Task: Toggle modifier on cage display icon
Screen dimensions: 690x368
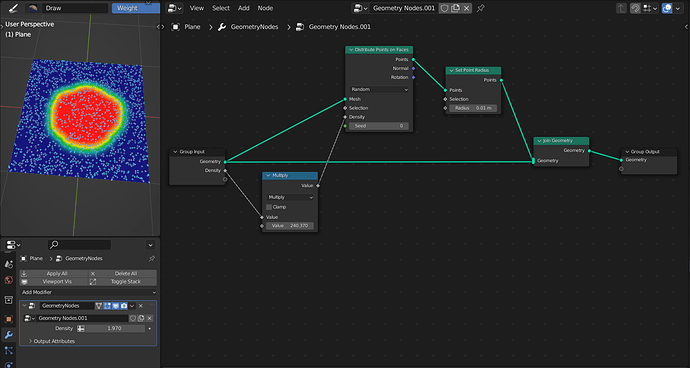Action: point(99,305)
